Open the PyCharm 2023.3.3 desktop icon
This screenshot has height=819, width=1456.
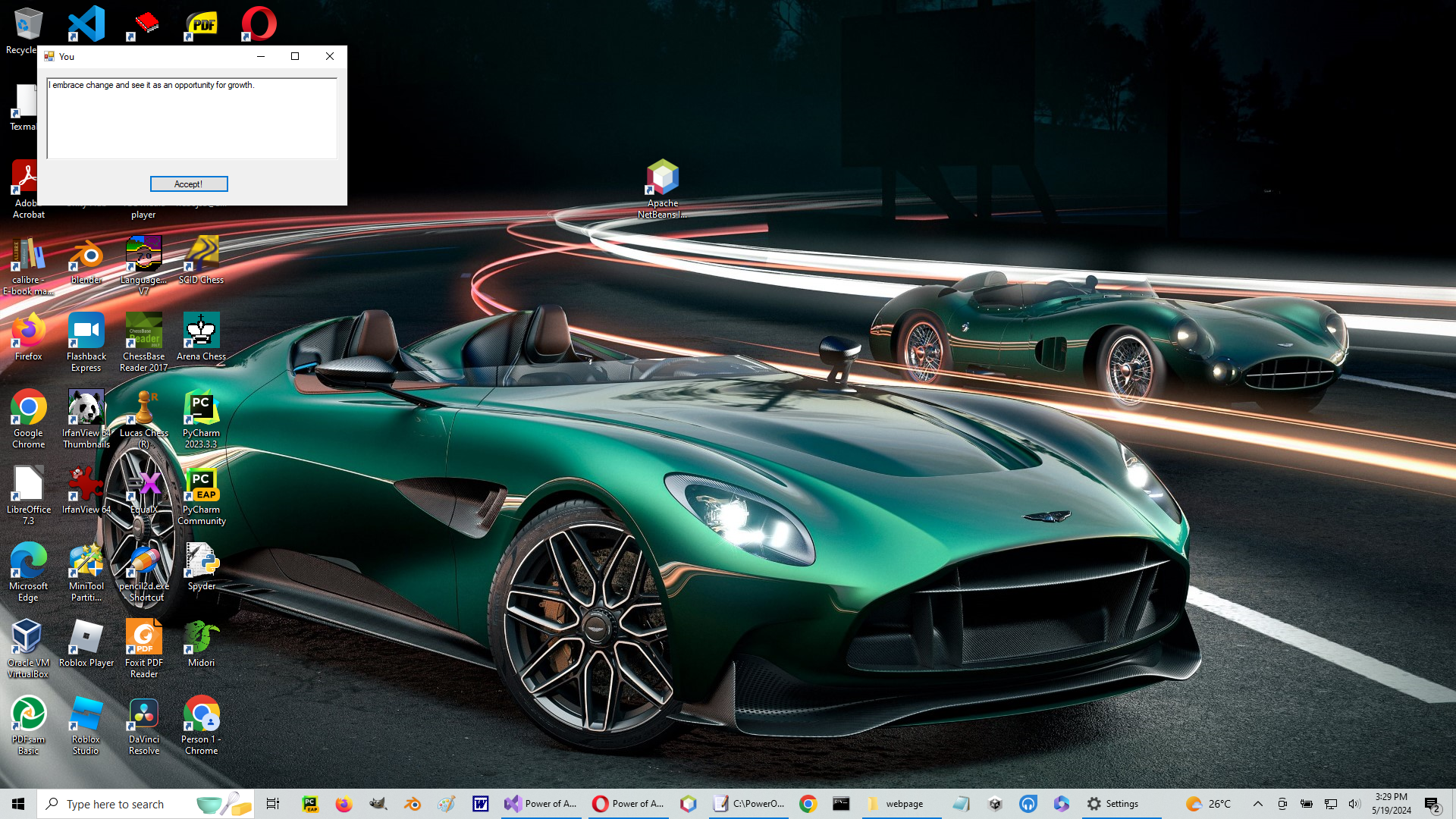pos(201,419)
